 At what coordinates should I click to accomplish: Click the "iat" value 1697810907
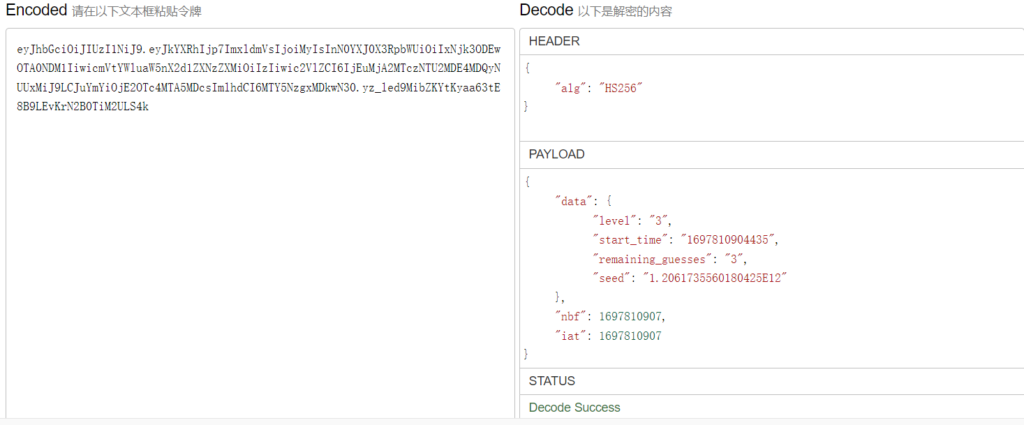point(630,335)
